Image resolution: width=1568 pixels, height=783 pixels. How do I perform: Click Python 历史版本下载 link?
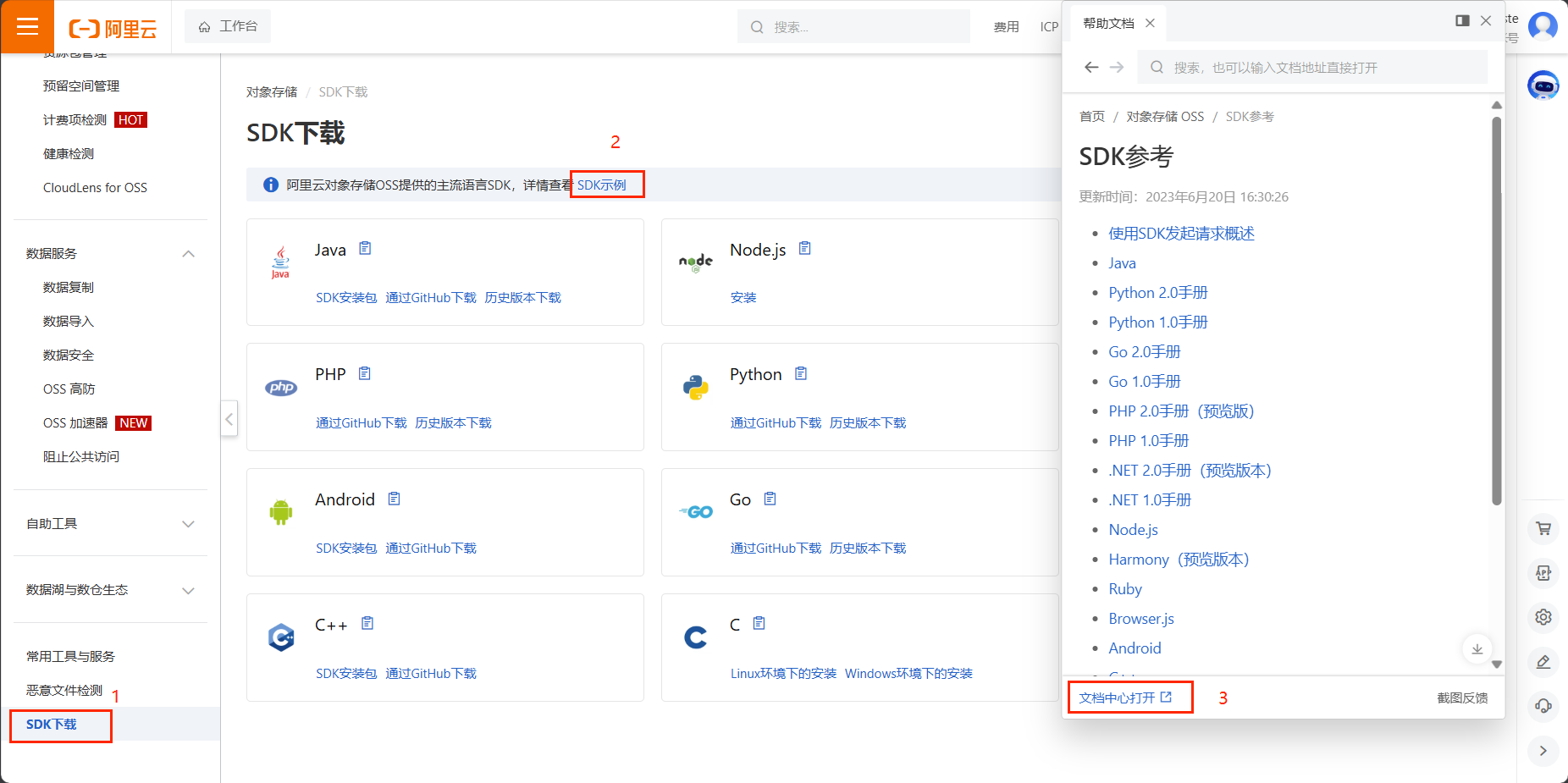(x=868, y=423)
